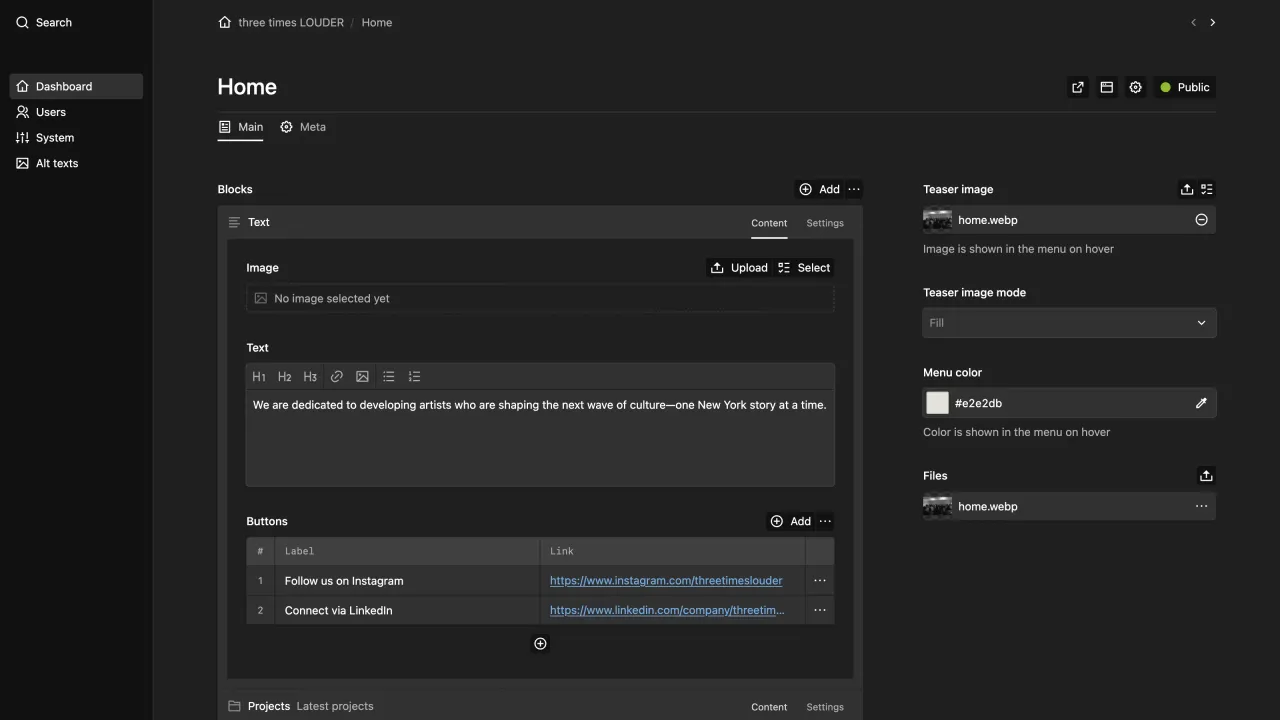Open the Projects block Settings tab
This screenshot has width=1280, height=720.
click(x=825, y=707)
